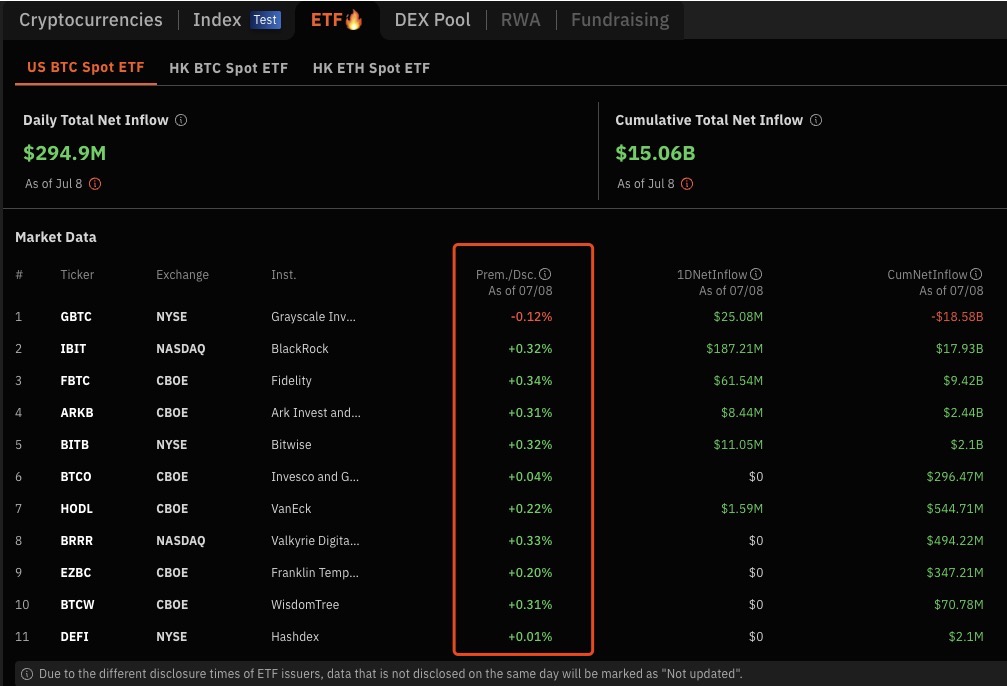Sort by the 1DNetInflow column header

[712, 275]
